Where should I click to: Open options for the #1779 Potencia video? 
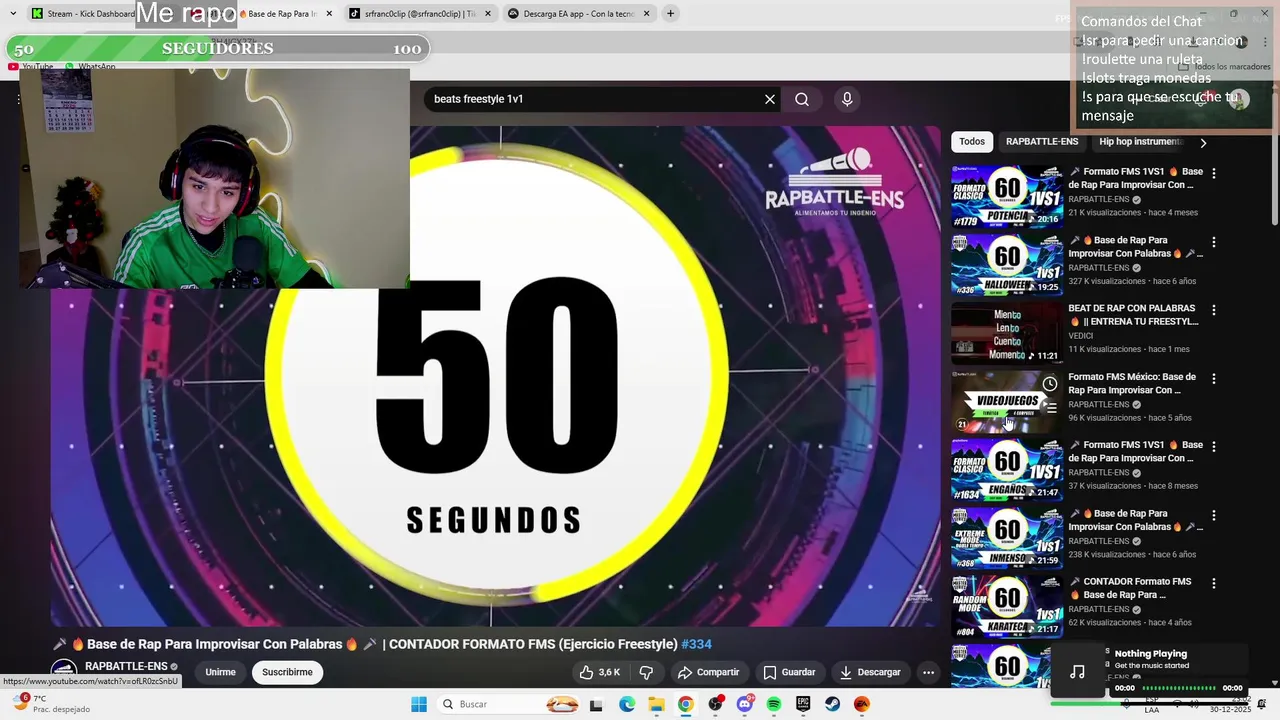click(1214, 173)
